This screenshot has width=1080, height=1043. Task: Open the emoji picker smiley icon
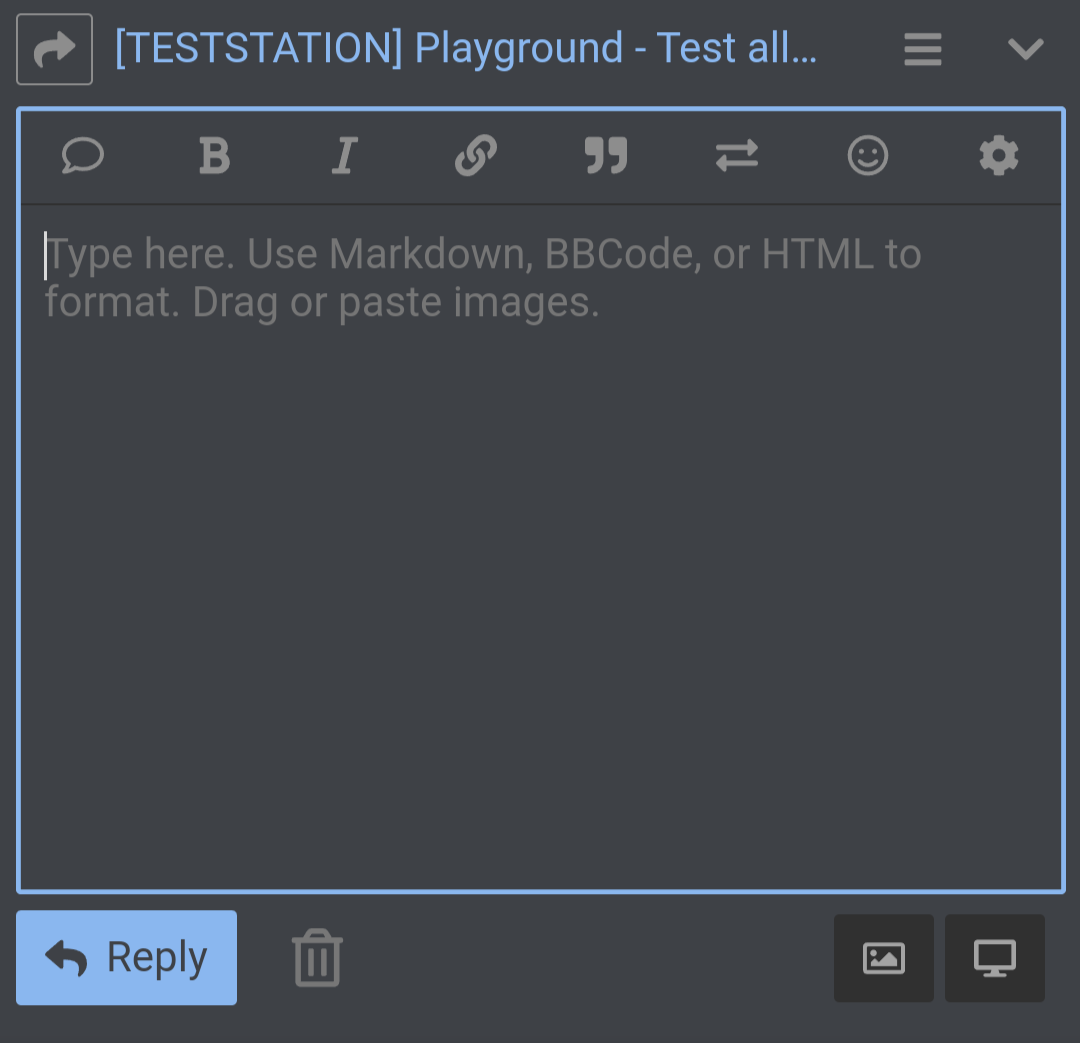point(868,155)
